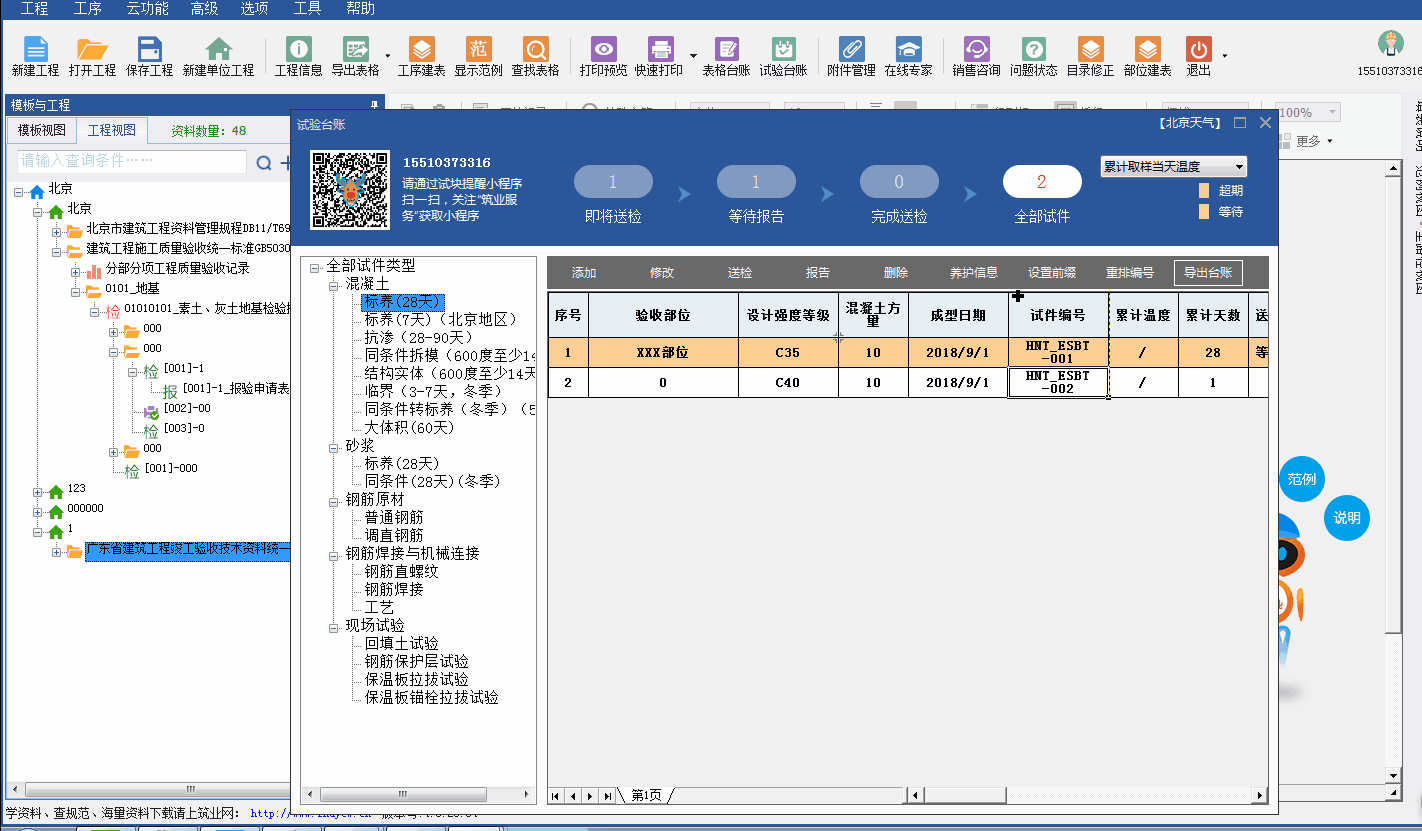Open 打印预览 eye icon
1422x831 pixels.
(603, 50)
